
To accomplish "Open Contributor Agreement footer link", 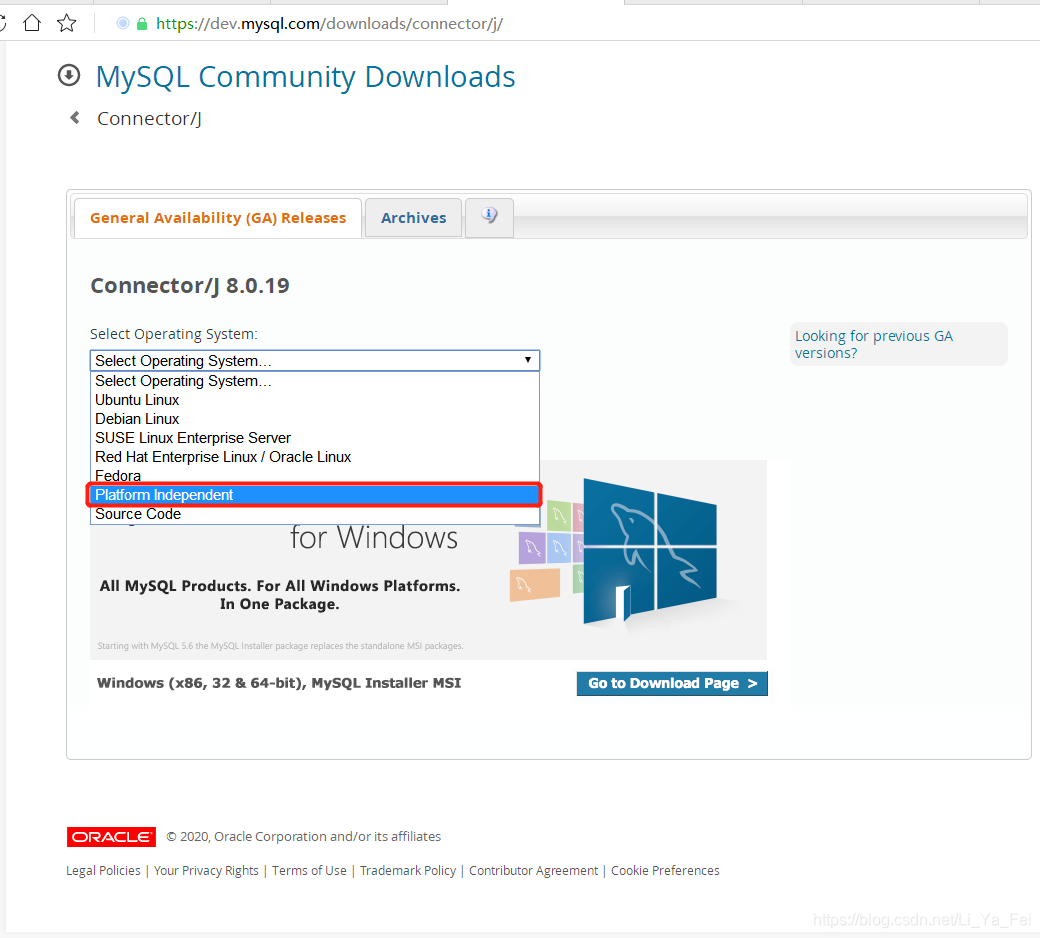I will pyautogui.click(x=533, y=870).
